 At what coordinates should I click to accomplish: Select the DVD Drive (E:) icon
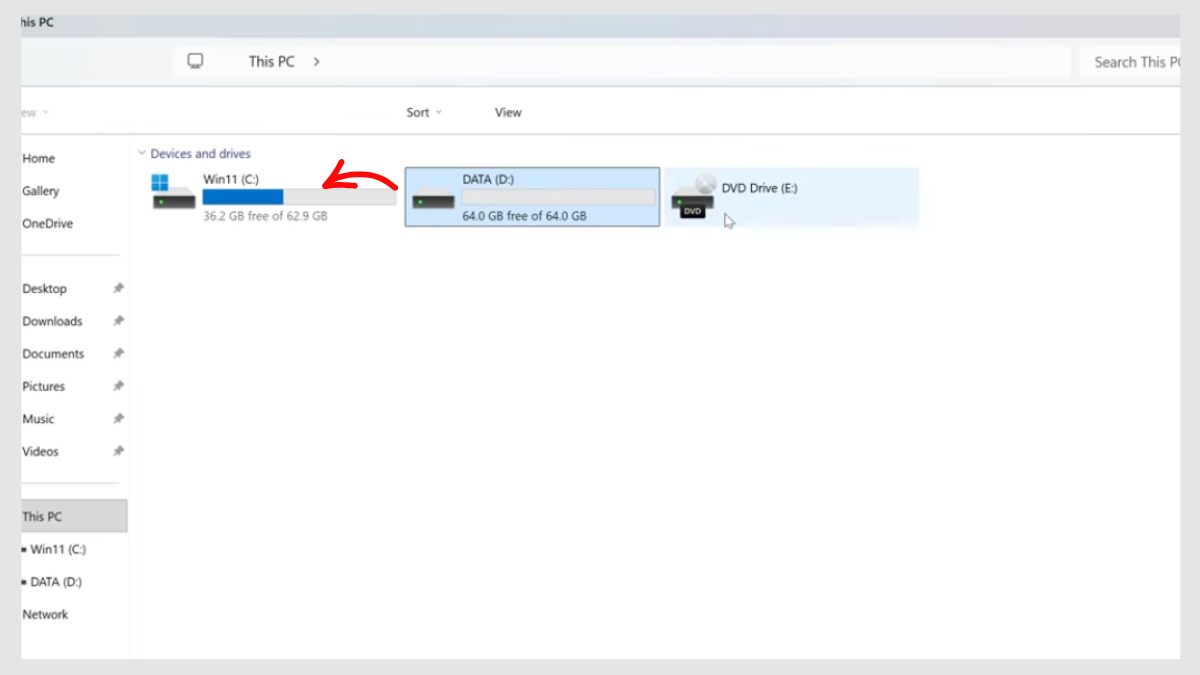(693, 196)
